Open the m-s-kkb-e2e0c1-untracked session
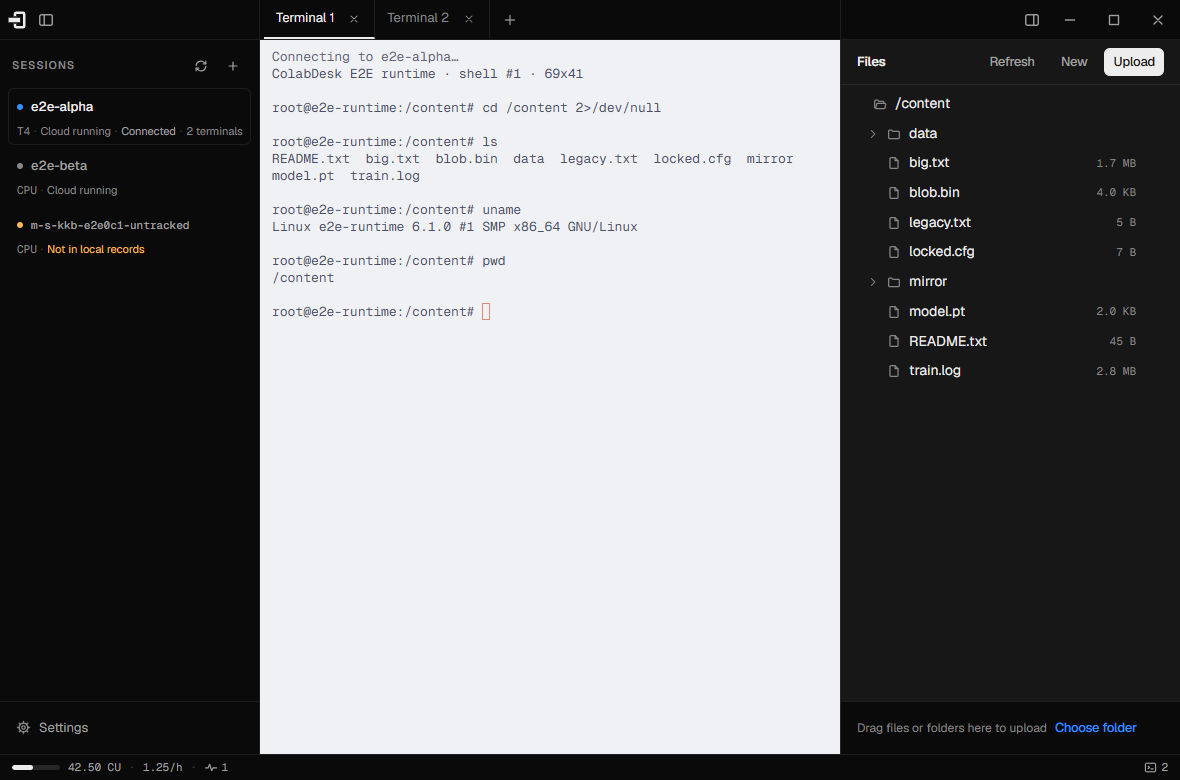 pos(129,236)
